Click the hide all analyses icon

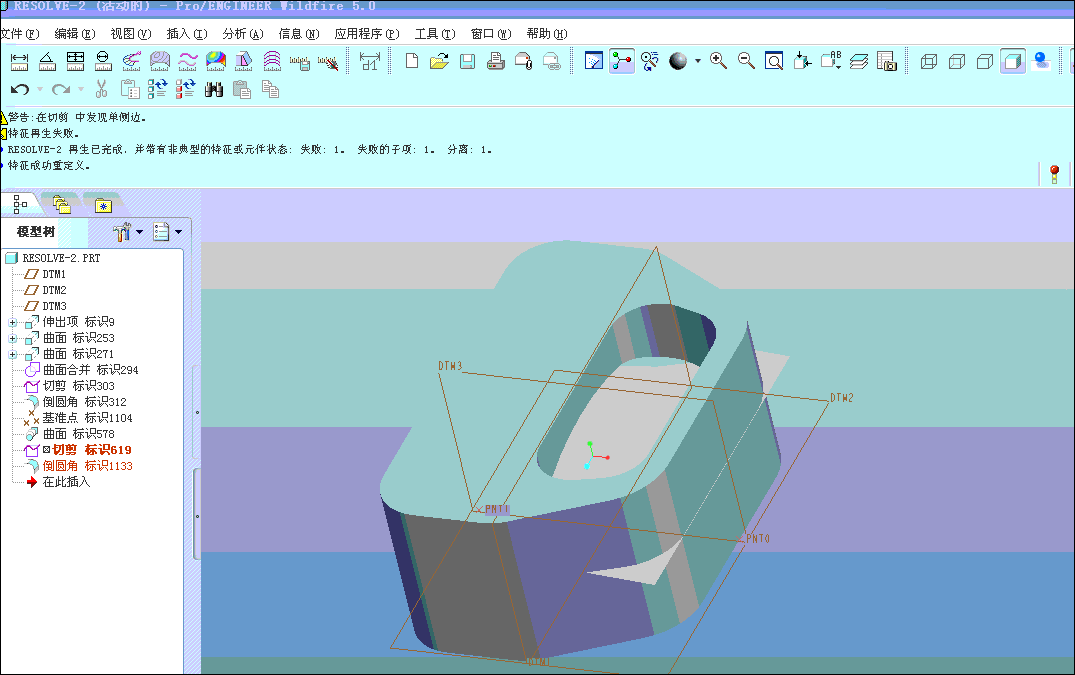(328, 63)
